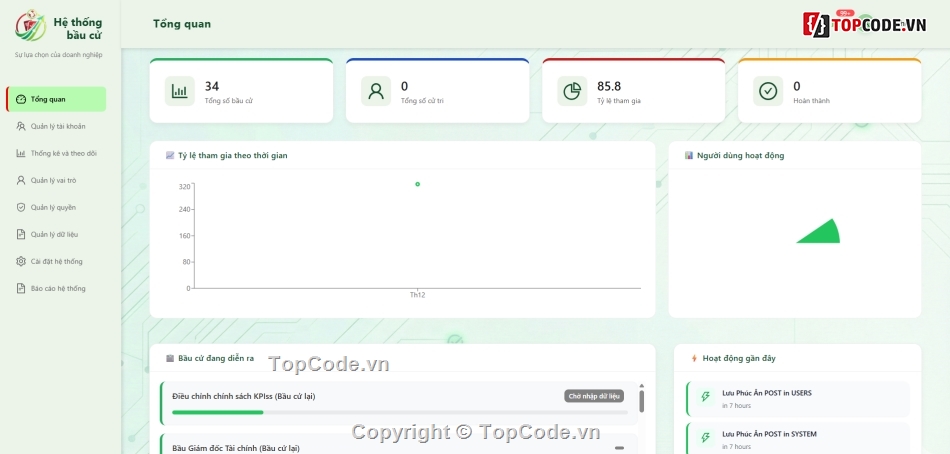Open Quản lý quyền page
950x454 pixels.
pos(56,207)
